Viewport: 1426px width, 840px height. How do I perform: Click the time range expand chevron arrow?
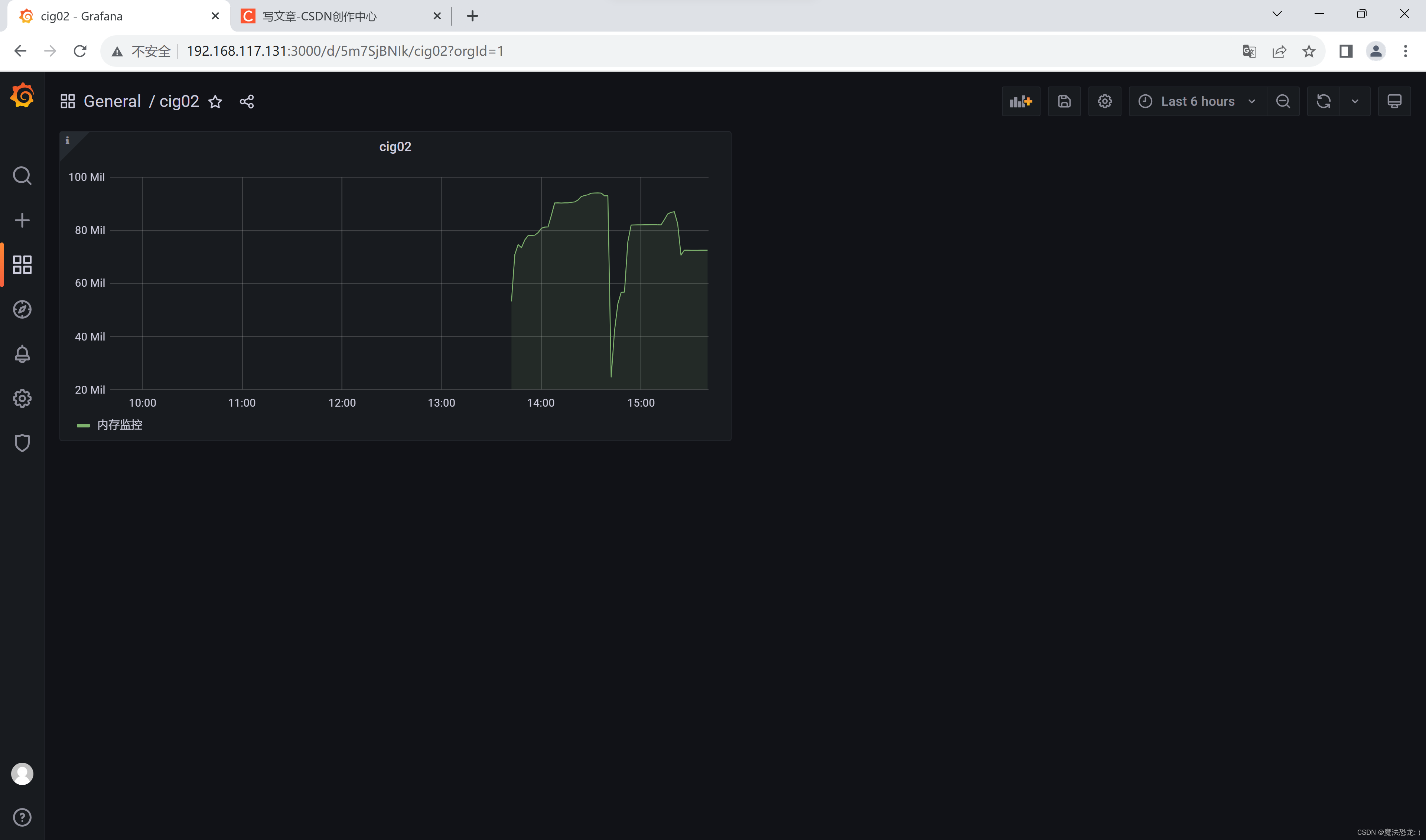[x=1253, y=101]
